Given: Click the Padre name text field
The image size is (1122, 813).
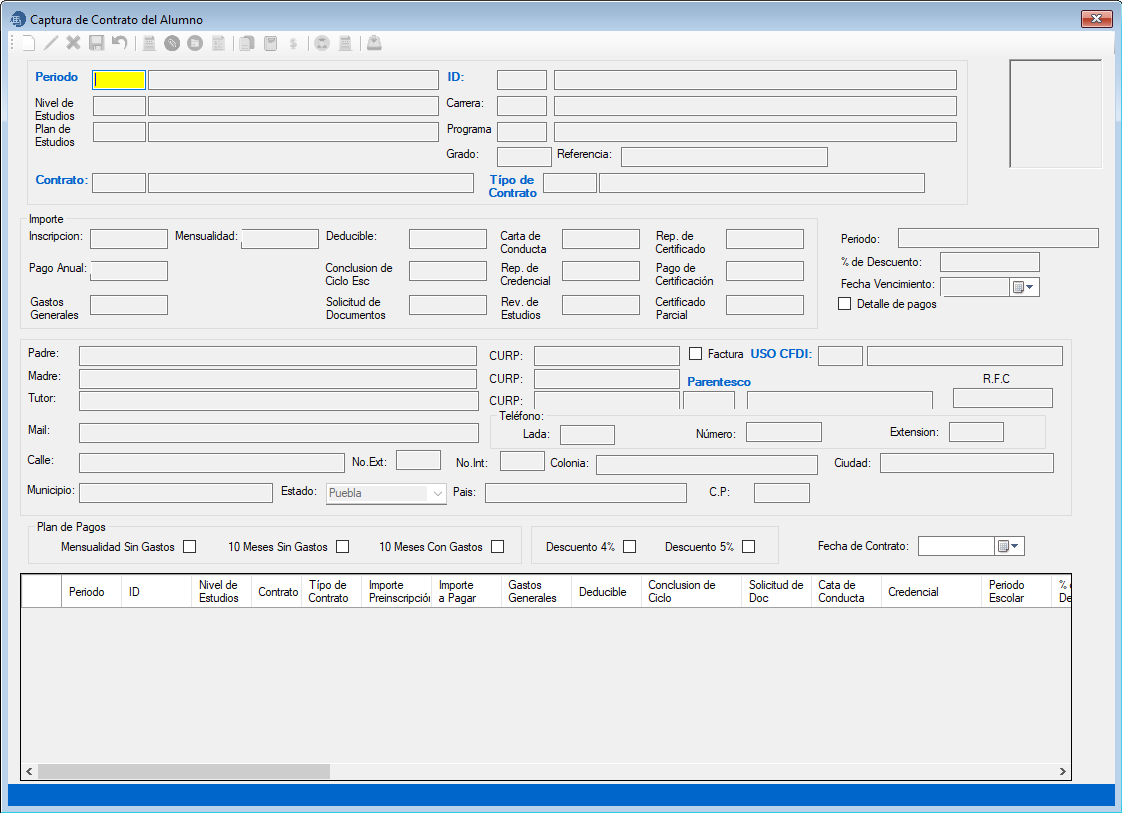Looking at the screenshot, I should pyautogui.click(x=277, y=356).
